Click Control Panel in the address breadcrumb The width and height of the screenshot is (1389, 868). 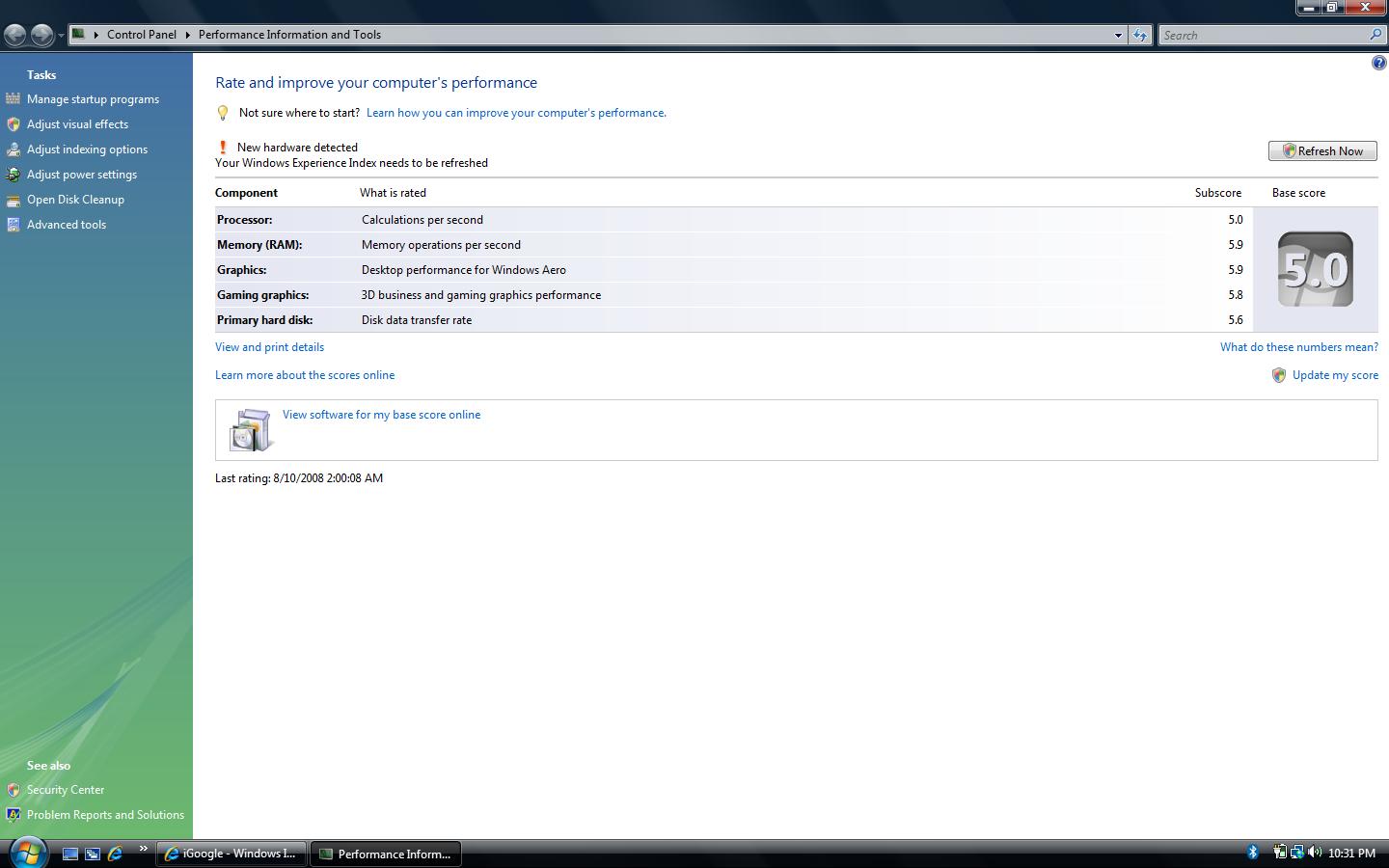coord(142,35)
